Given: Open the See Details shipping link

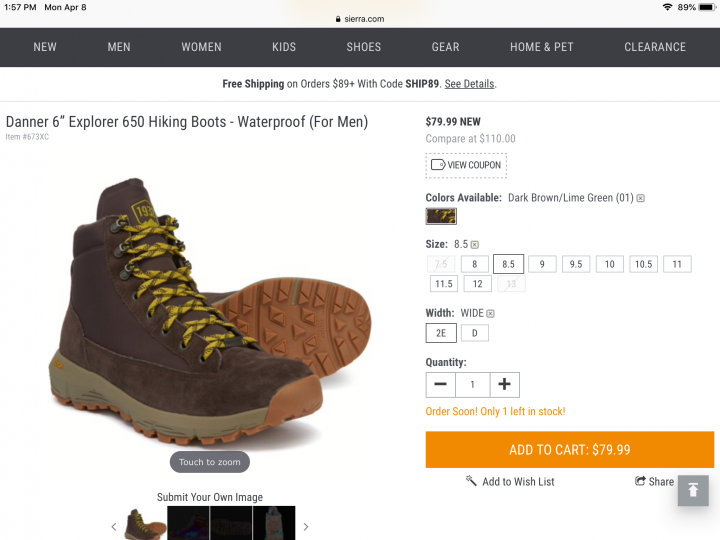Looking at the screenshot, I should pos(469,84).
